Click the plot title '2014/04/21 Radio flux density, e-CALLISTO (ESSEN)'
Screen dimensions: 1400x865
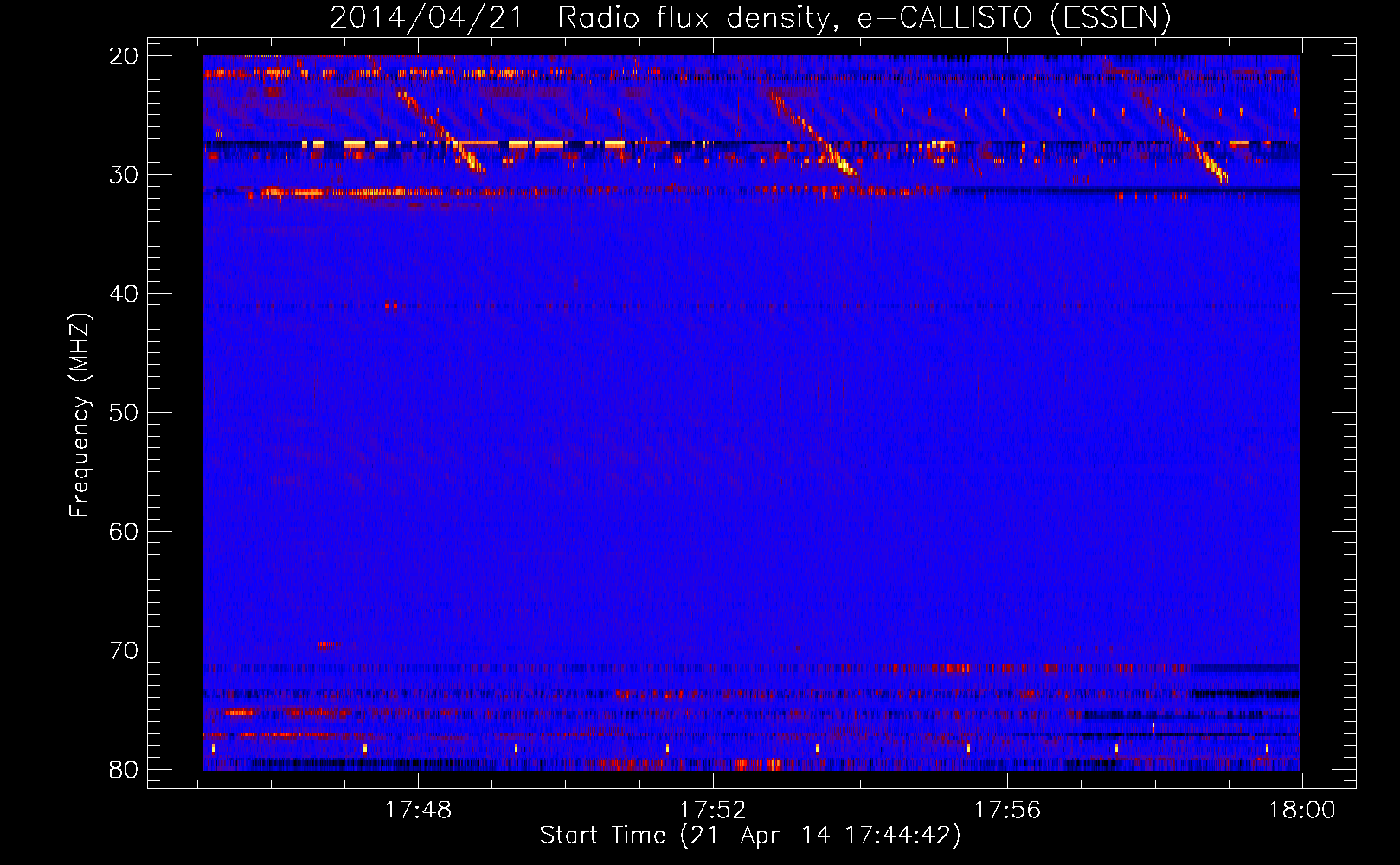[x=750, y=17]
